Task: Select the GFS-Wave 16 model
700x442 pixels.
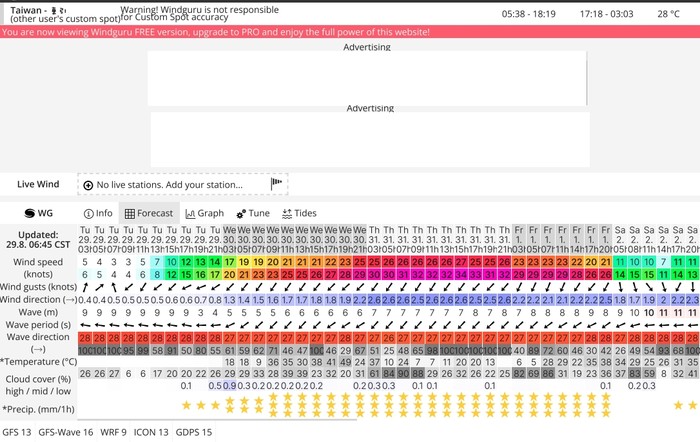Action: [x=66, y=432]
